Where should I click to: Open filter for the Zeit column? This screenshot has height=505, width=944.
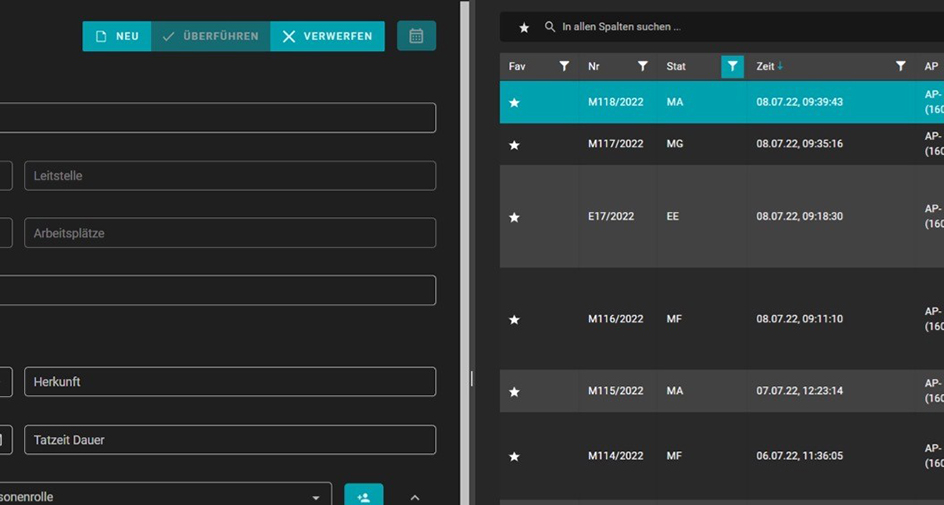point(900,66)
